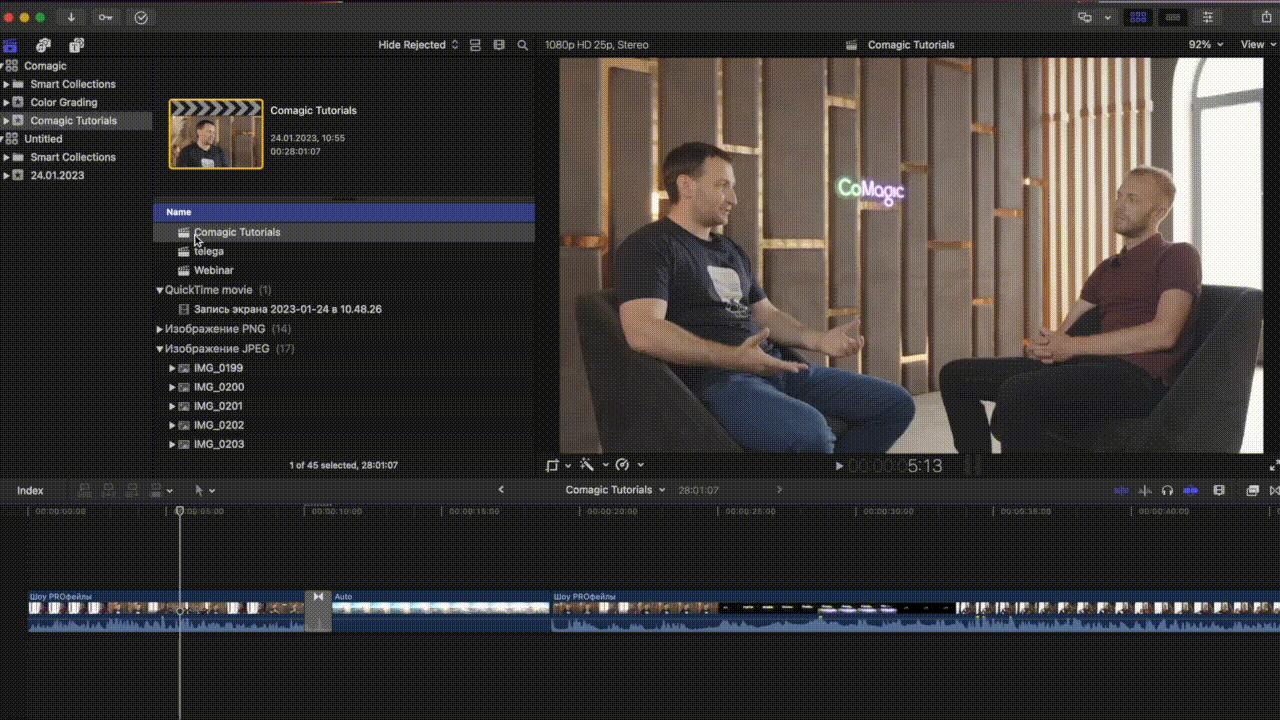Select the Webinar project row
Screen dimensions: 1280x720
click(343, 271)
